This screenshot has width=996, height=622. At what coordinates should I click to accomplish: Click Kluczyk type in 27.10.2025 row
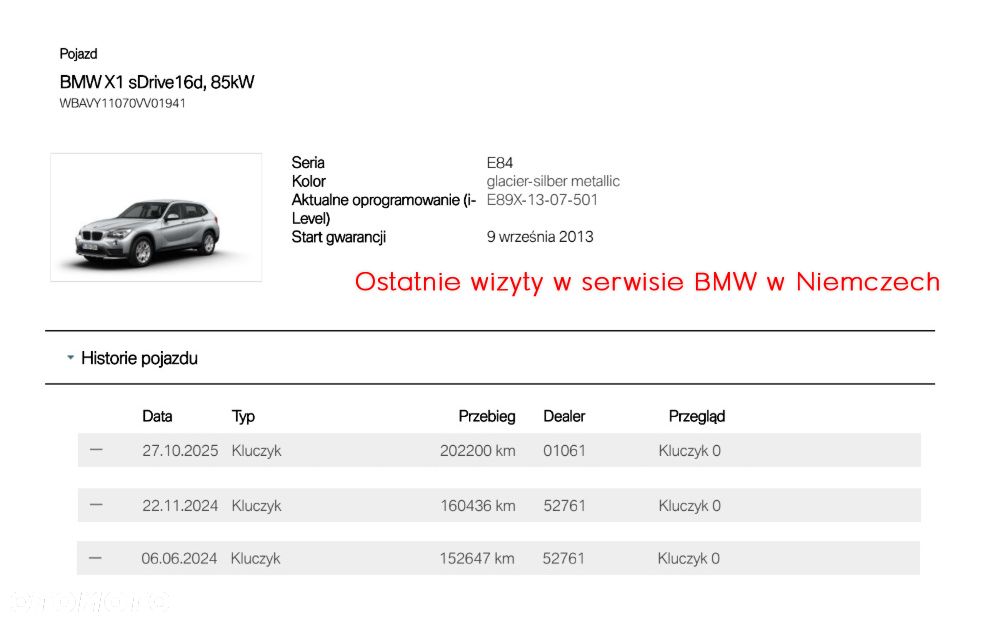point(257,450)
